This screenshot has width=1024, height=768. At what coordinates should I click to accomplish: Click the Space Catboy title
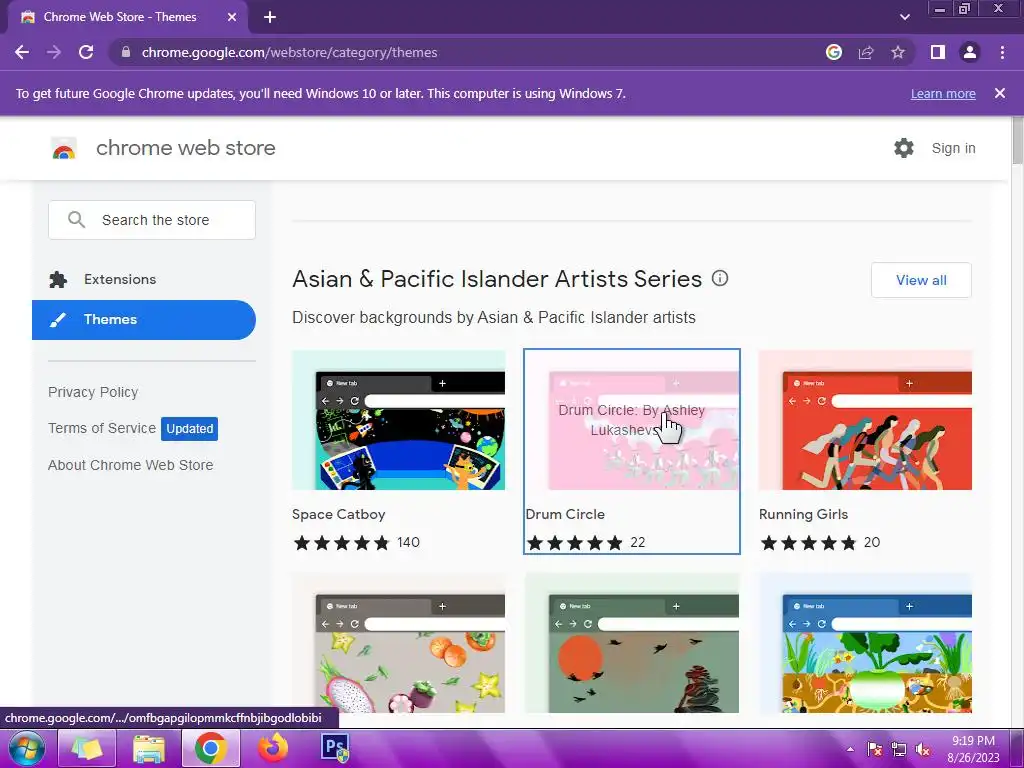click(338, 514)
